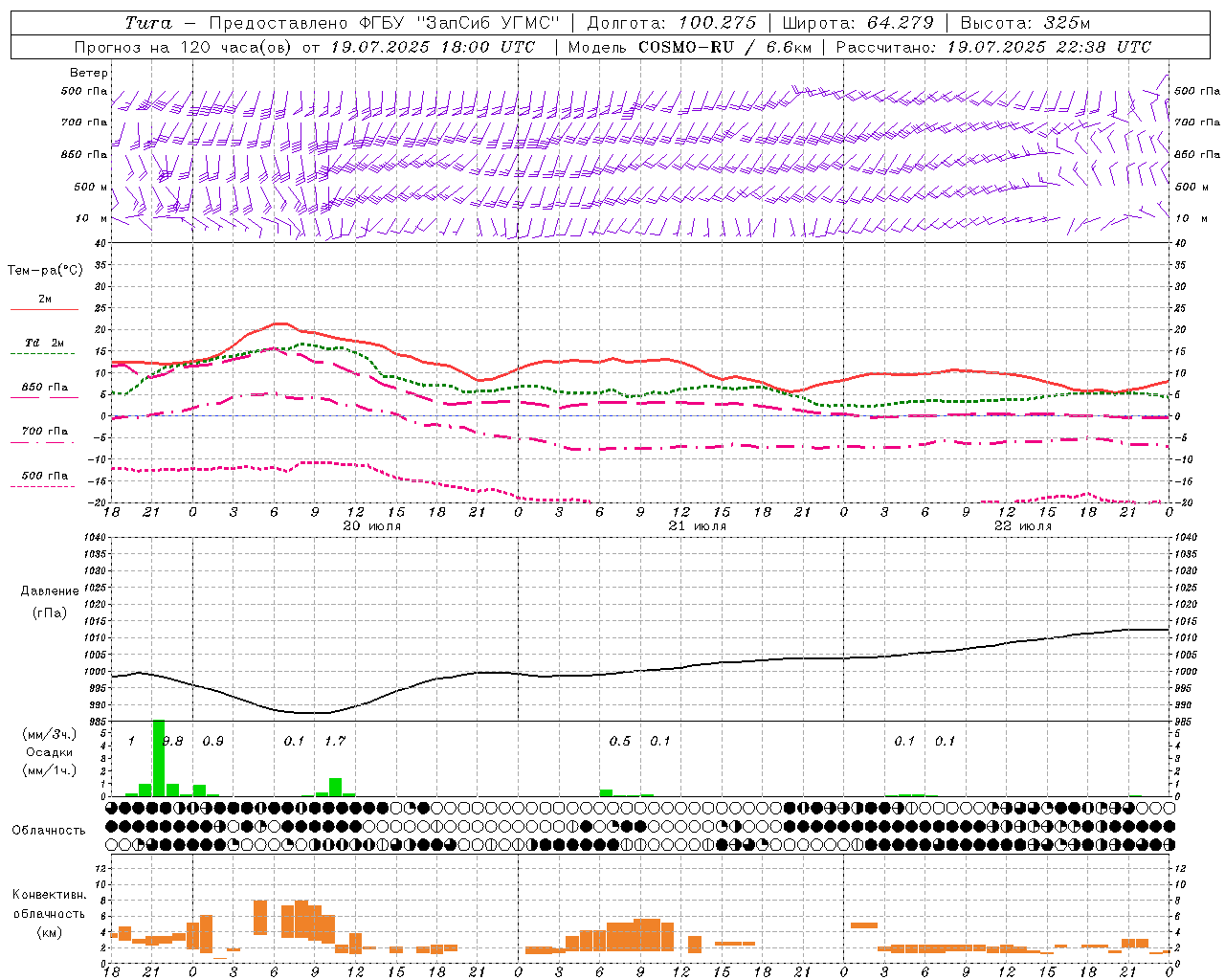
Task: Click the "Облачность" cloud cover label
Action: tap(49, 830)
